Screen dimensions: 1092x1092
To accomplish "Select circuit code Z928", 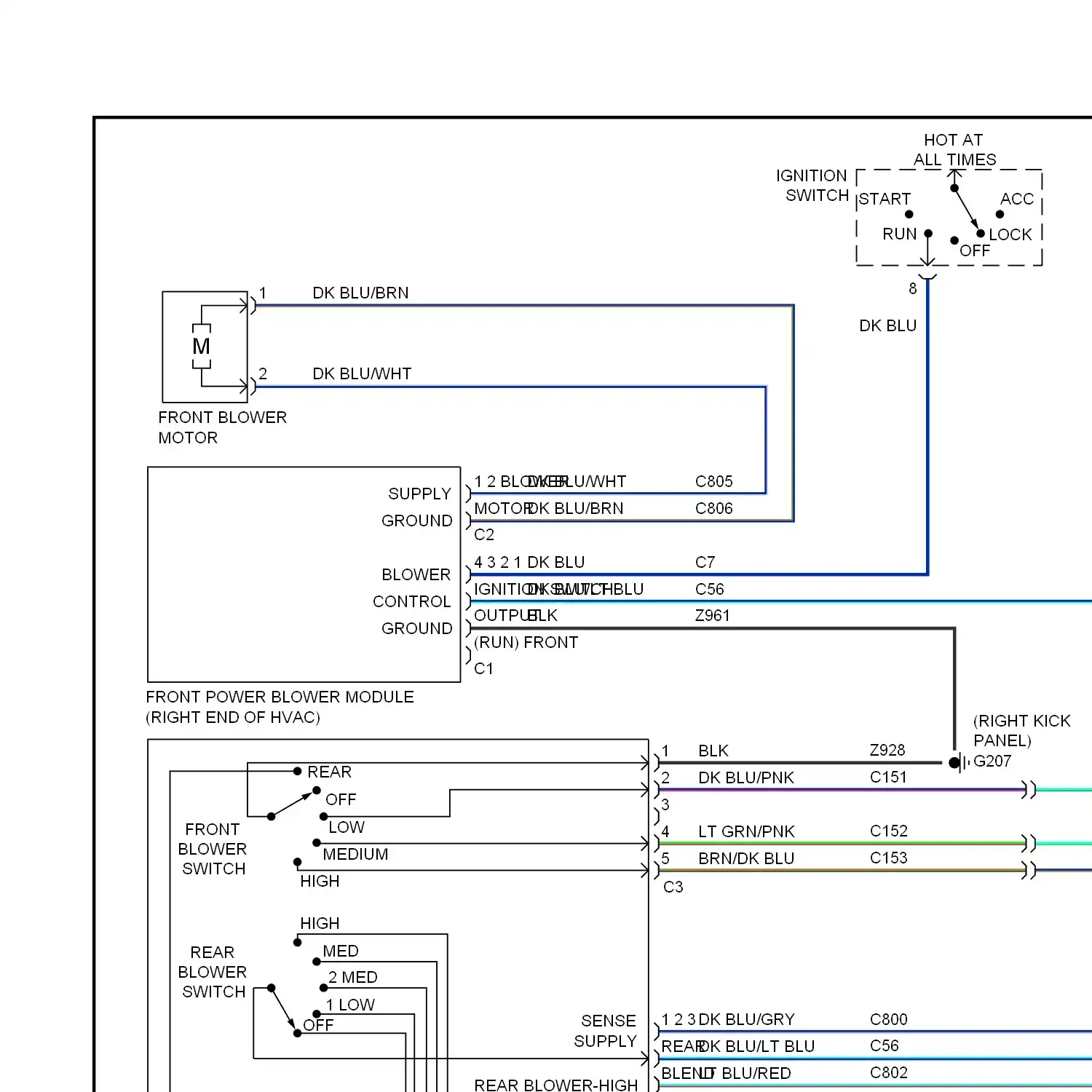I will [x=887, y=751].
